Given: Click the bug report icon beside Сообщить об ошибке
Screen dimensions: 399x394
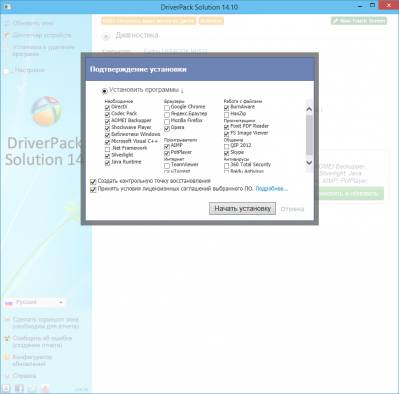Looking at the screenshot, I should [x=7, y=339].
